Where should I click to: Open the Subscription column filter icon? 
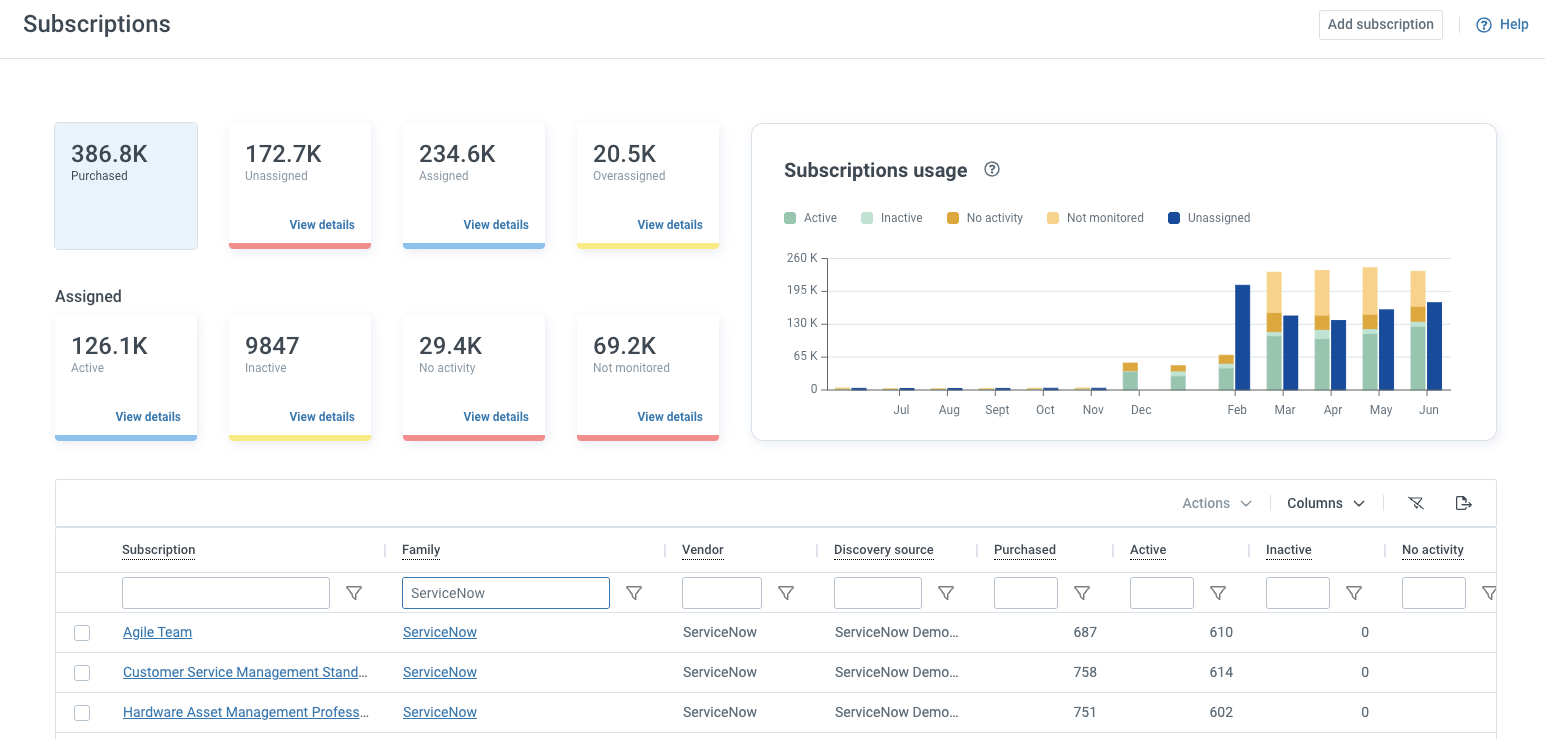coord(354,593)
